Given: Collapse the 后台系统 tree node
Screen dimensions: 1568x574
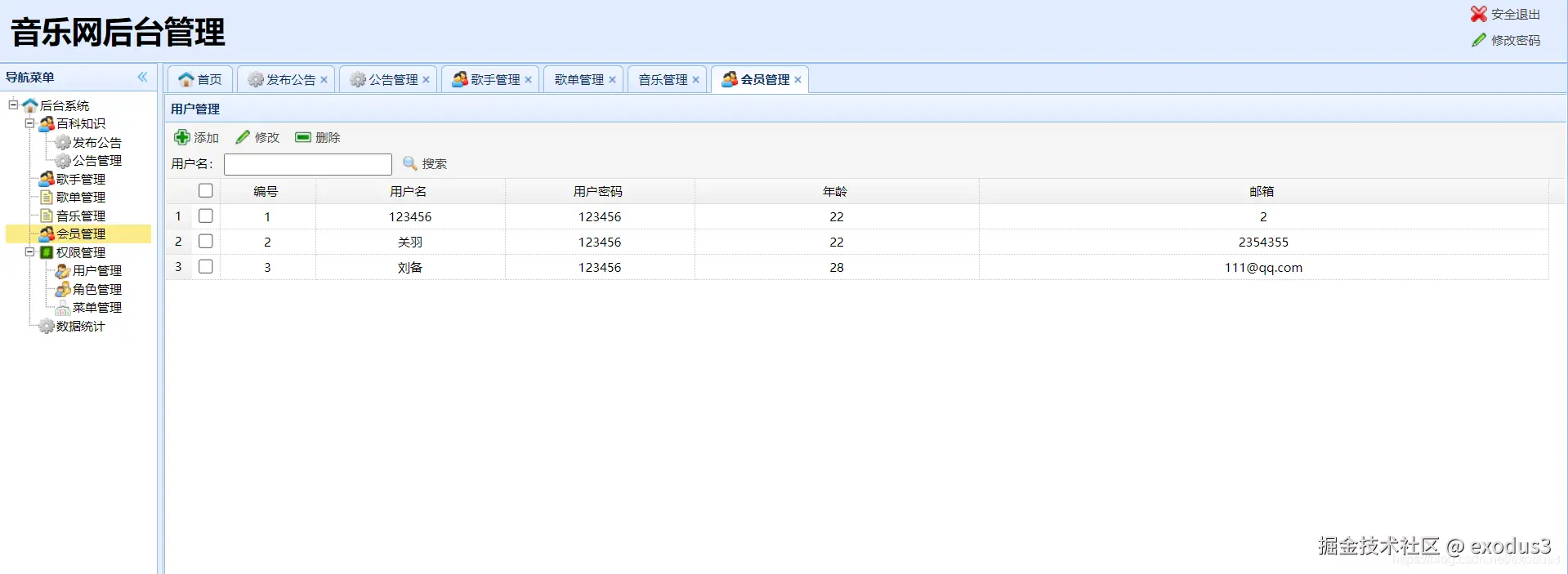Looking at the screenshot, I should click(x=13, y=105).
